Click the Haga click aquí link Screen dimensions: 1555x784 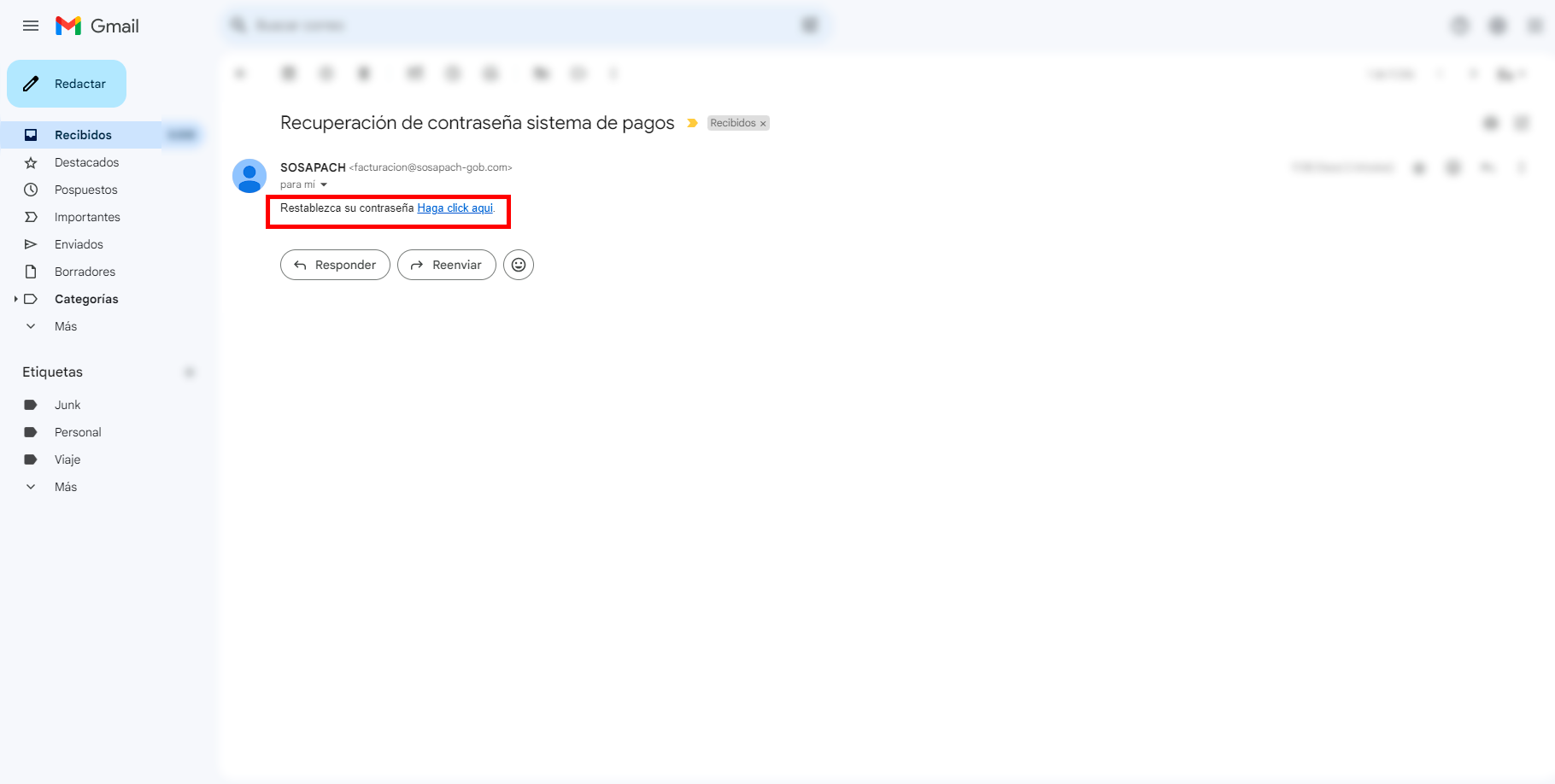pos(455,208)
